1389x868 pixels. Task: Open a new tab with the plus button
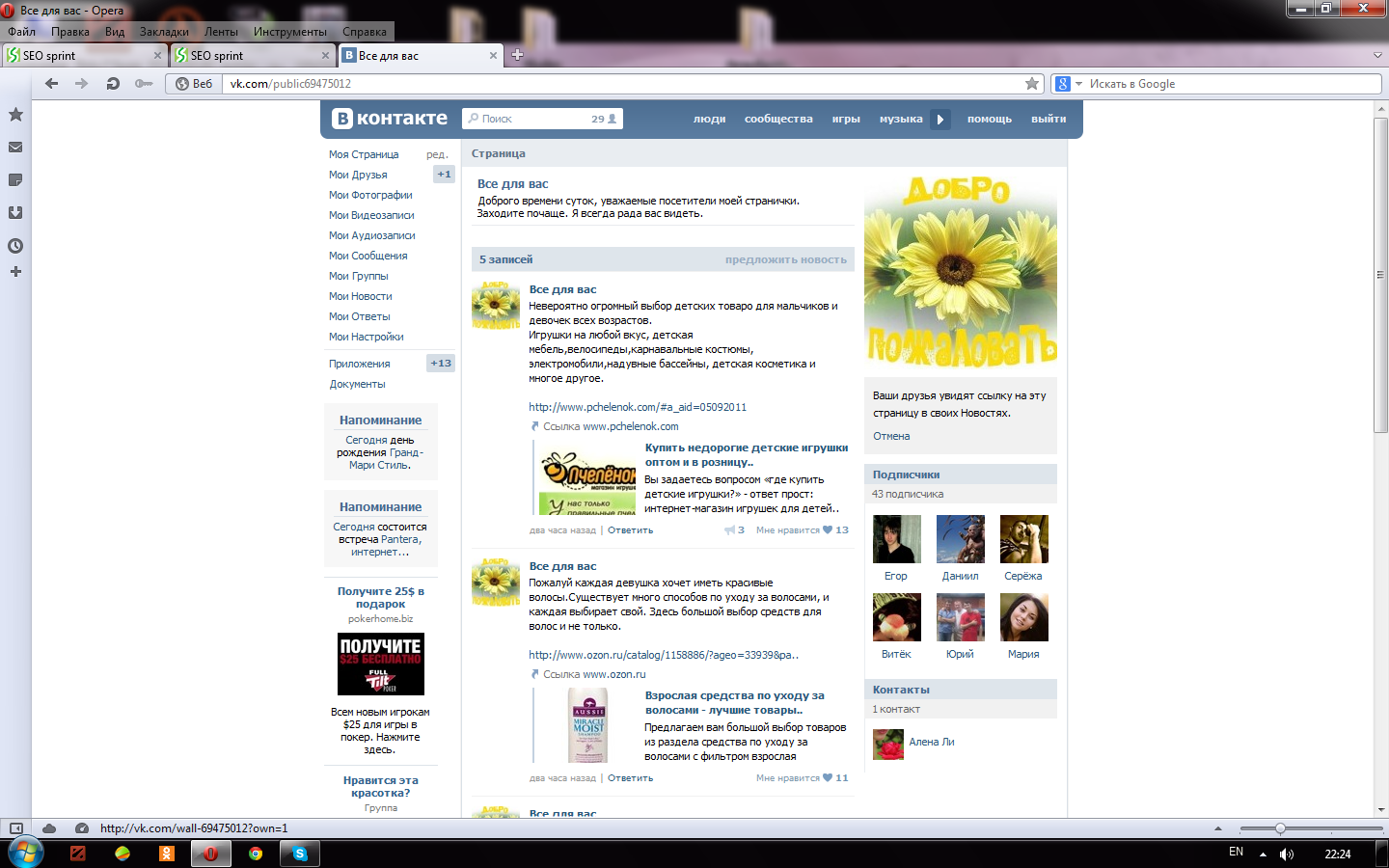pos(517,55)
